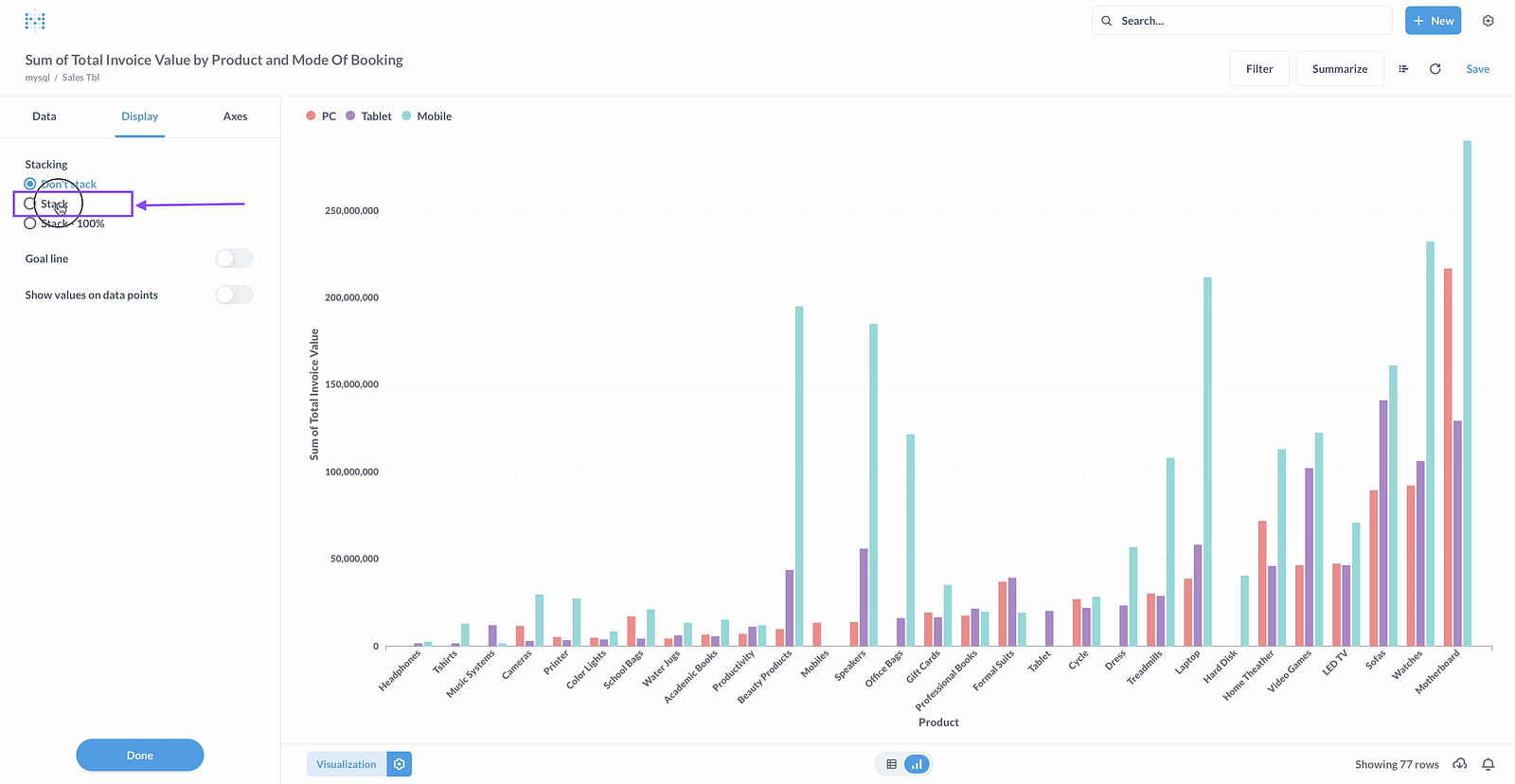
Task: Open the + New menu button
Action: (x=1433, y=21)
